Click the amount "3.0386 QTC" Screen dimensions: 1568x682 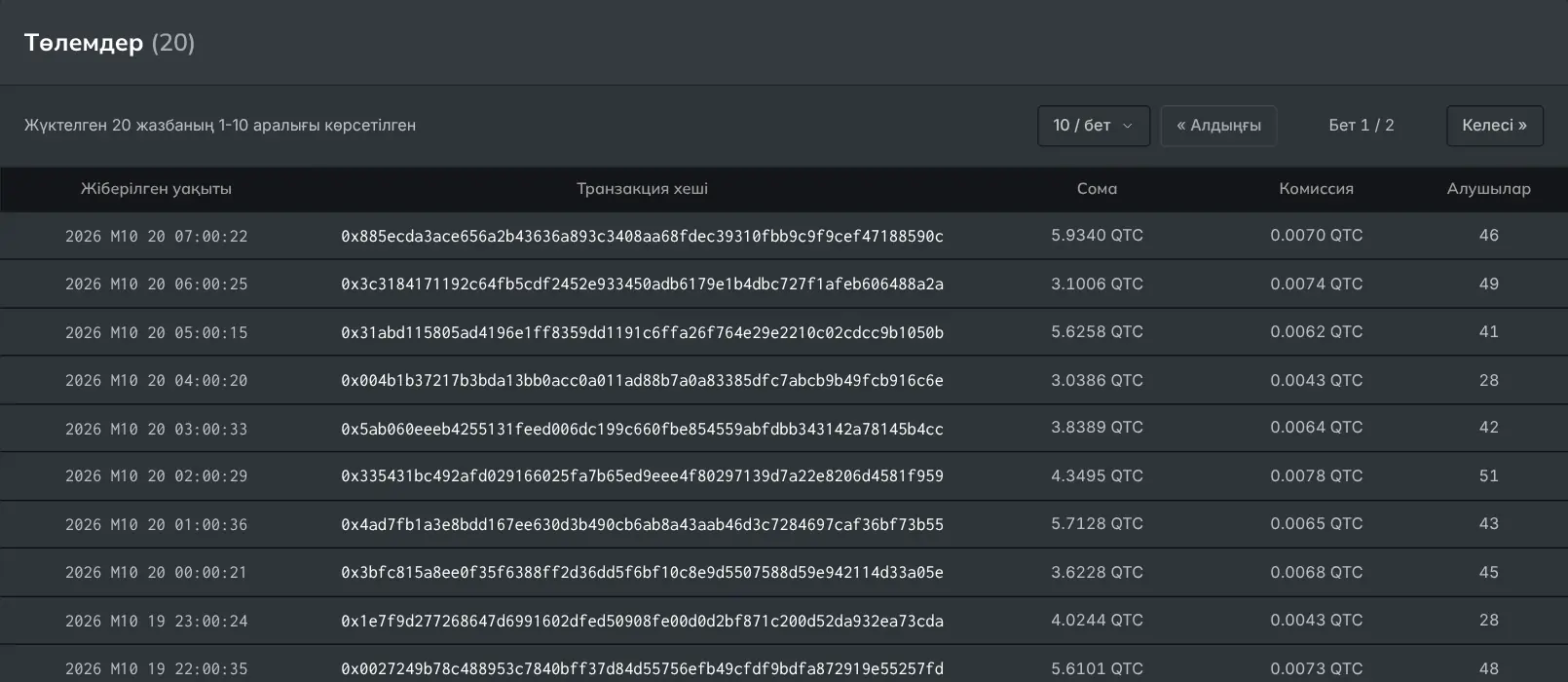(x=1098, y=381)
